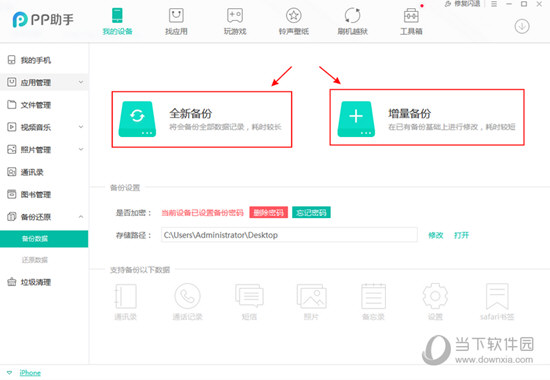Click the 当前设备已设置备份密码 red status text
The height and width of the screenshot is (380, 550).
202,213
